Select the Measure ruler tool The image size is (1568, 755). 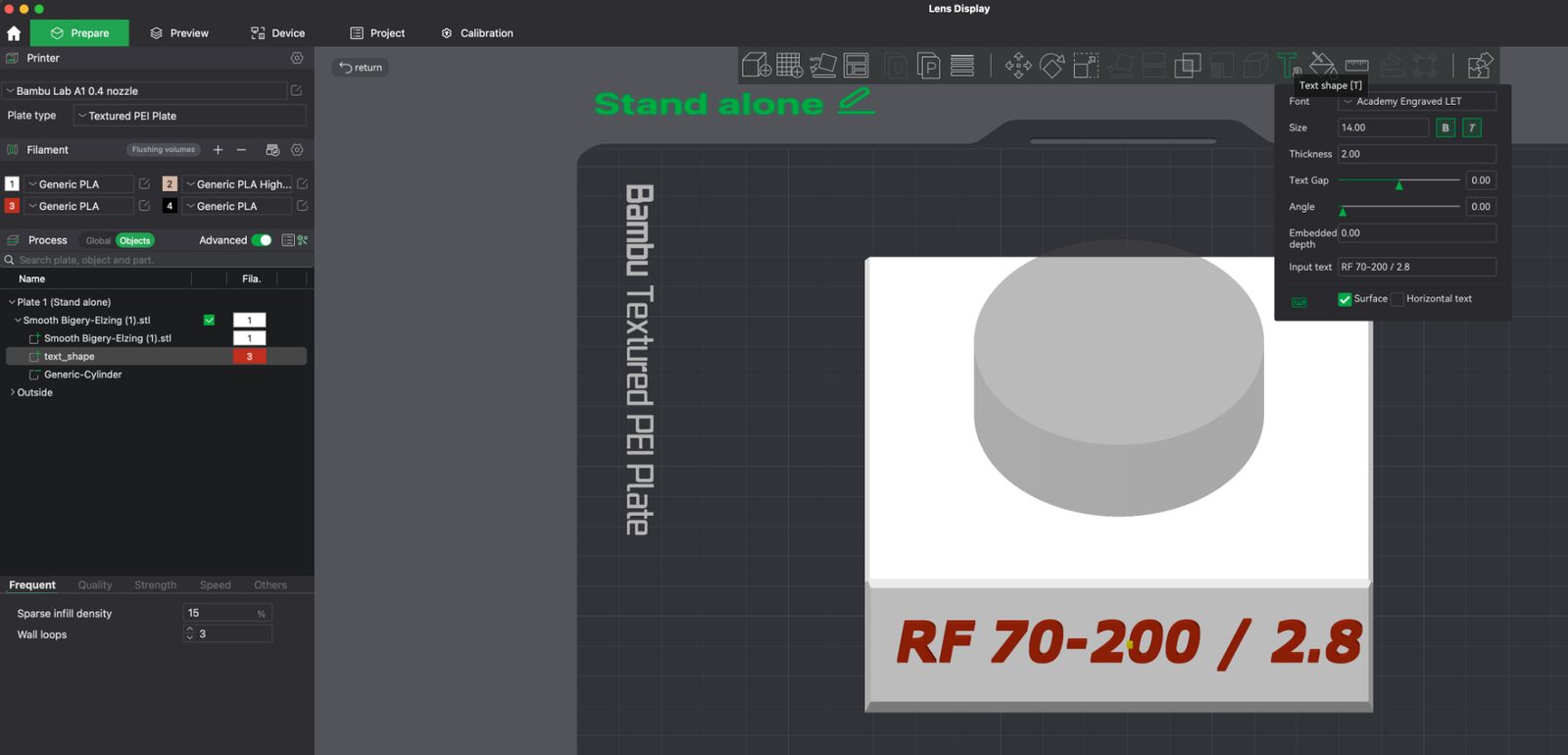1356,66
